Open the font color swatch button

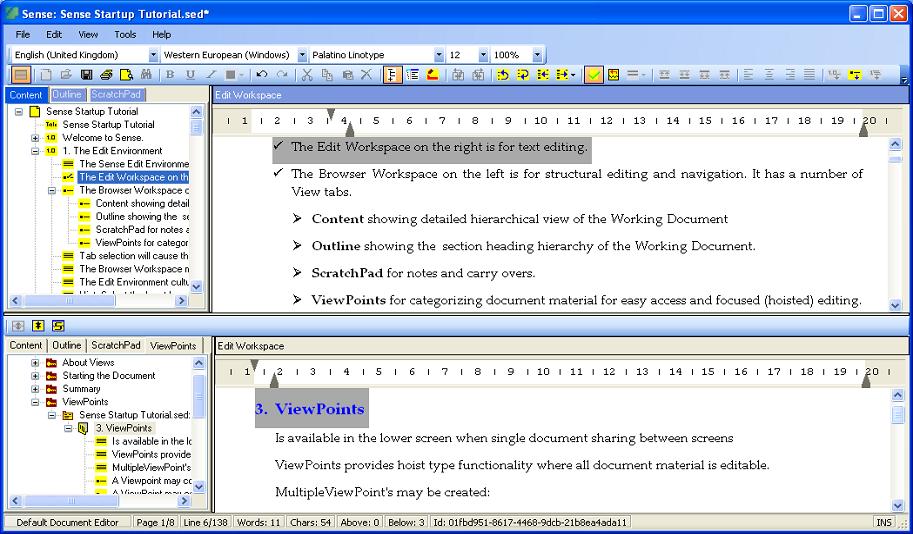[x=231, y=75]
